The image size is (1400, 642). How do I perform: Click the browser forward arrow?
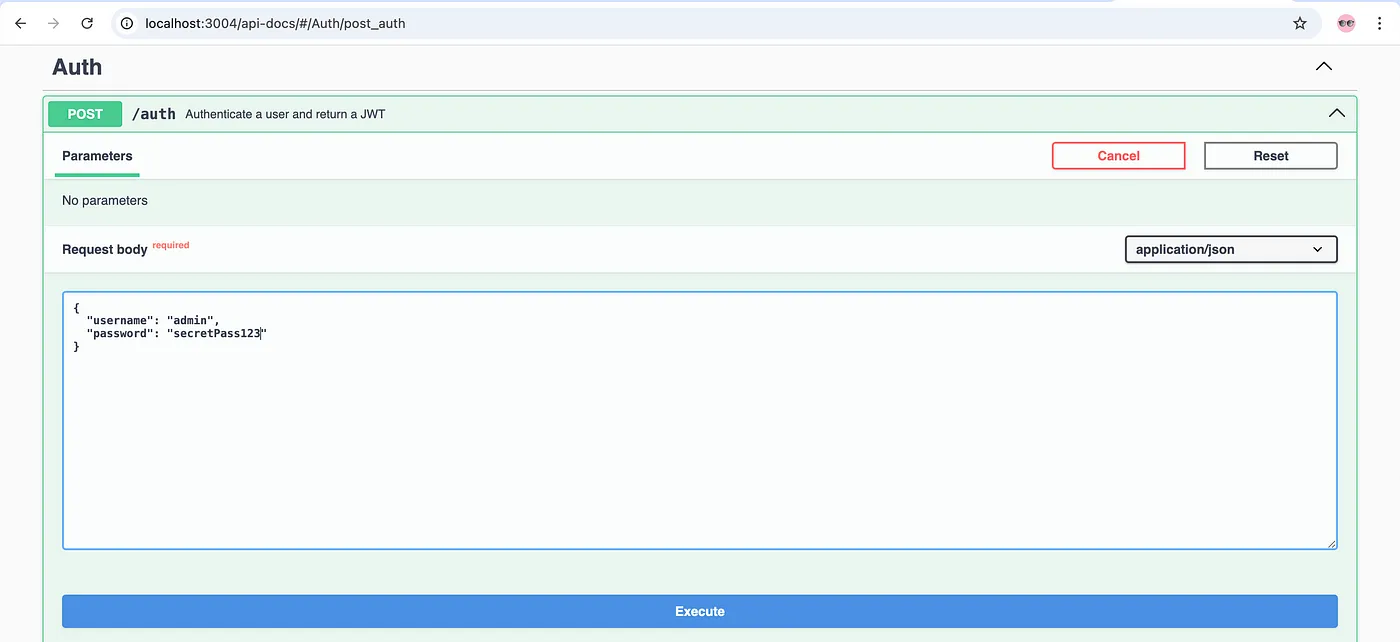coord(54,23)
